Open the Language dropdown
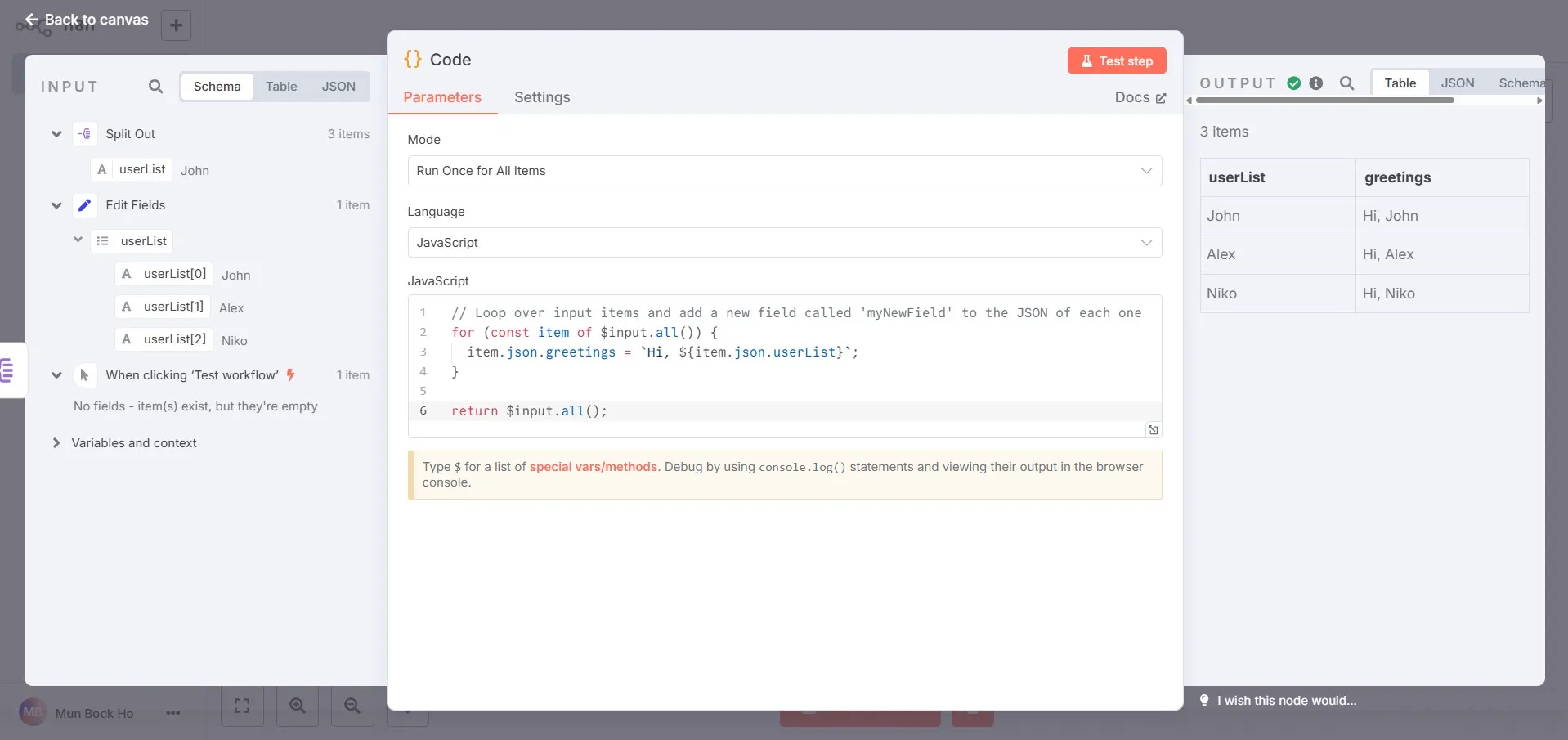This screenshot has width=1568, height=740. (x=784, y=242)
